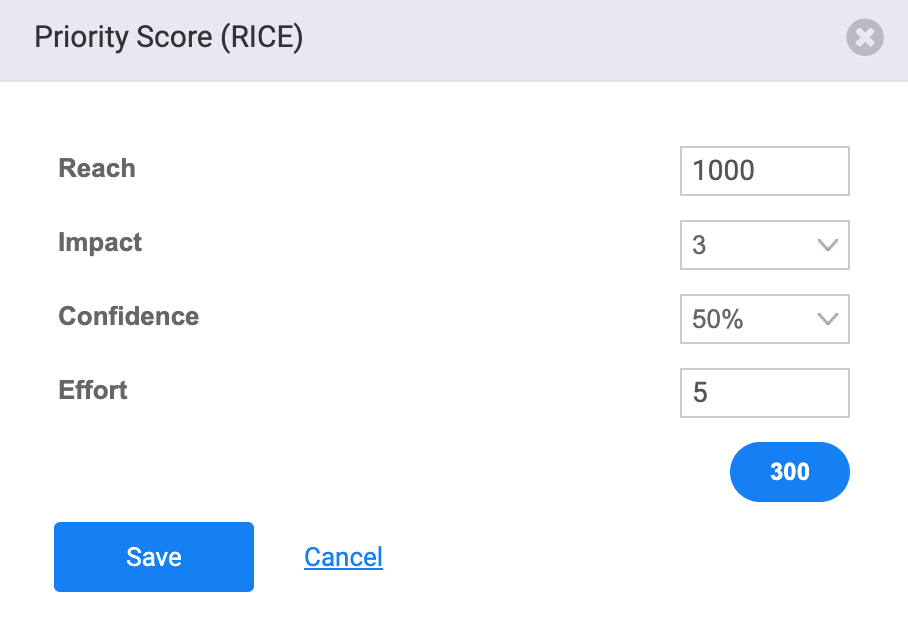Click the Priority Score (RICE) title

pyautogui.click(x=169, y=38)
